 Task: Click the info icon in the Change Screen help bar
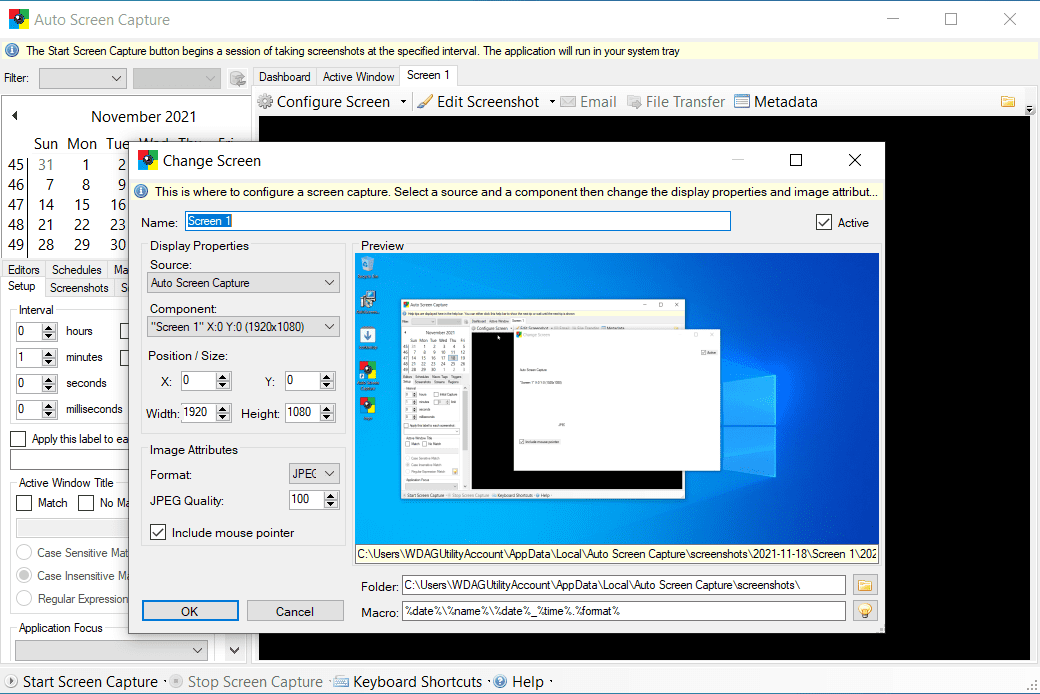(141, 191)
